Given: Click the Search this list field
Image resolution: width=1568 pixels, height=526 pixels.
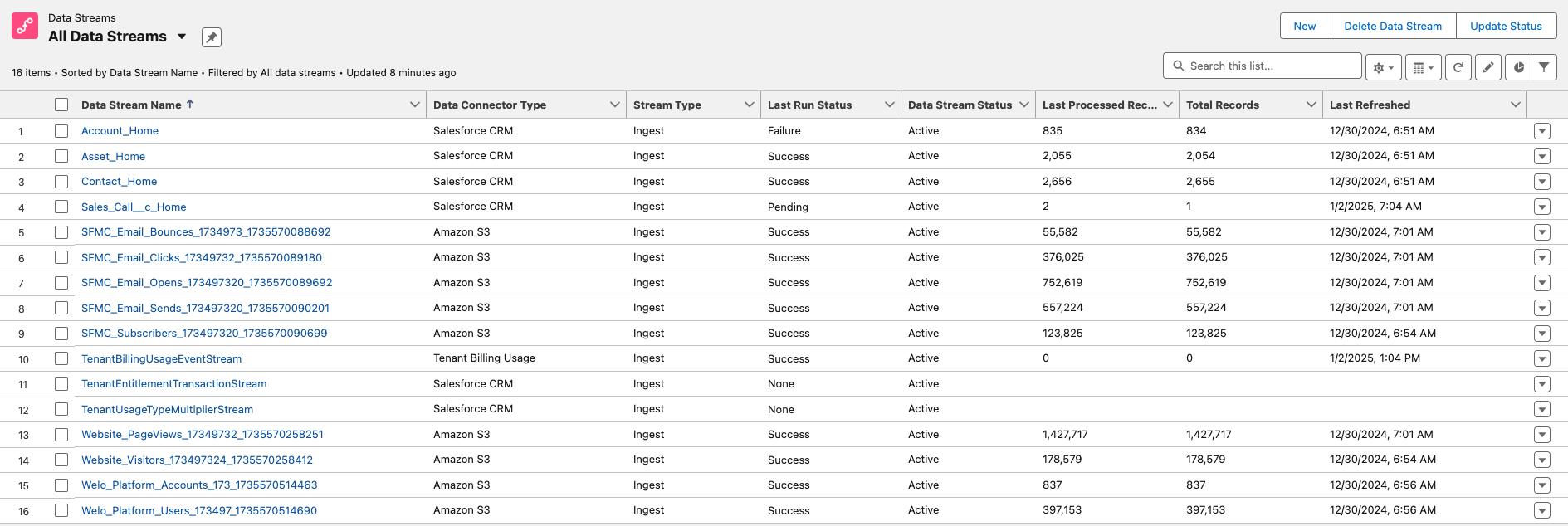Looking at the screenshot, I should pos(1263,66).
